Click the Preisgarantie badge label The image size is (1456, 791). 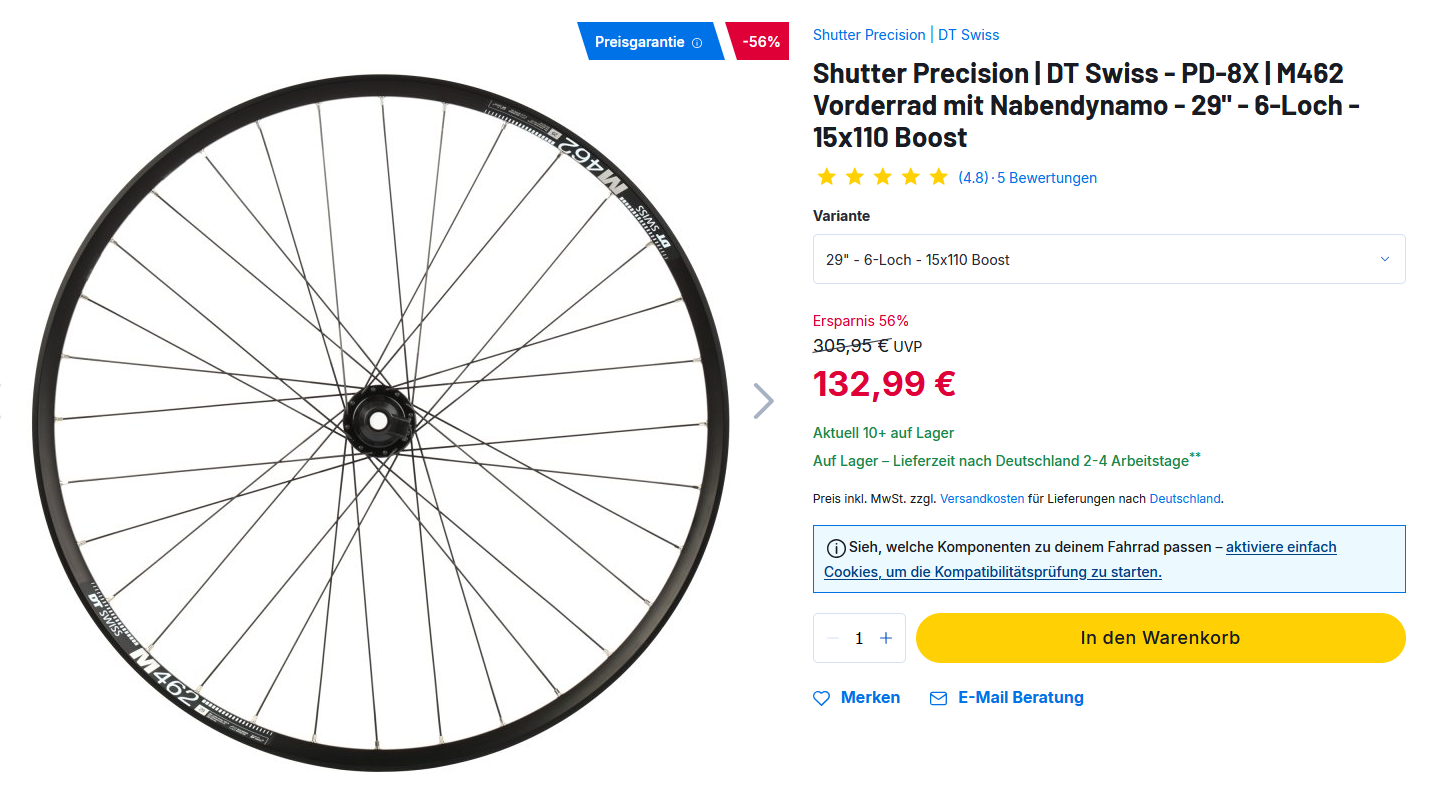(x=639, y=42)
